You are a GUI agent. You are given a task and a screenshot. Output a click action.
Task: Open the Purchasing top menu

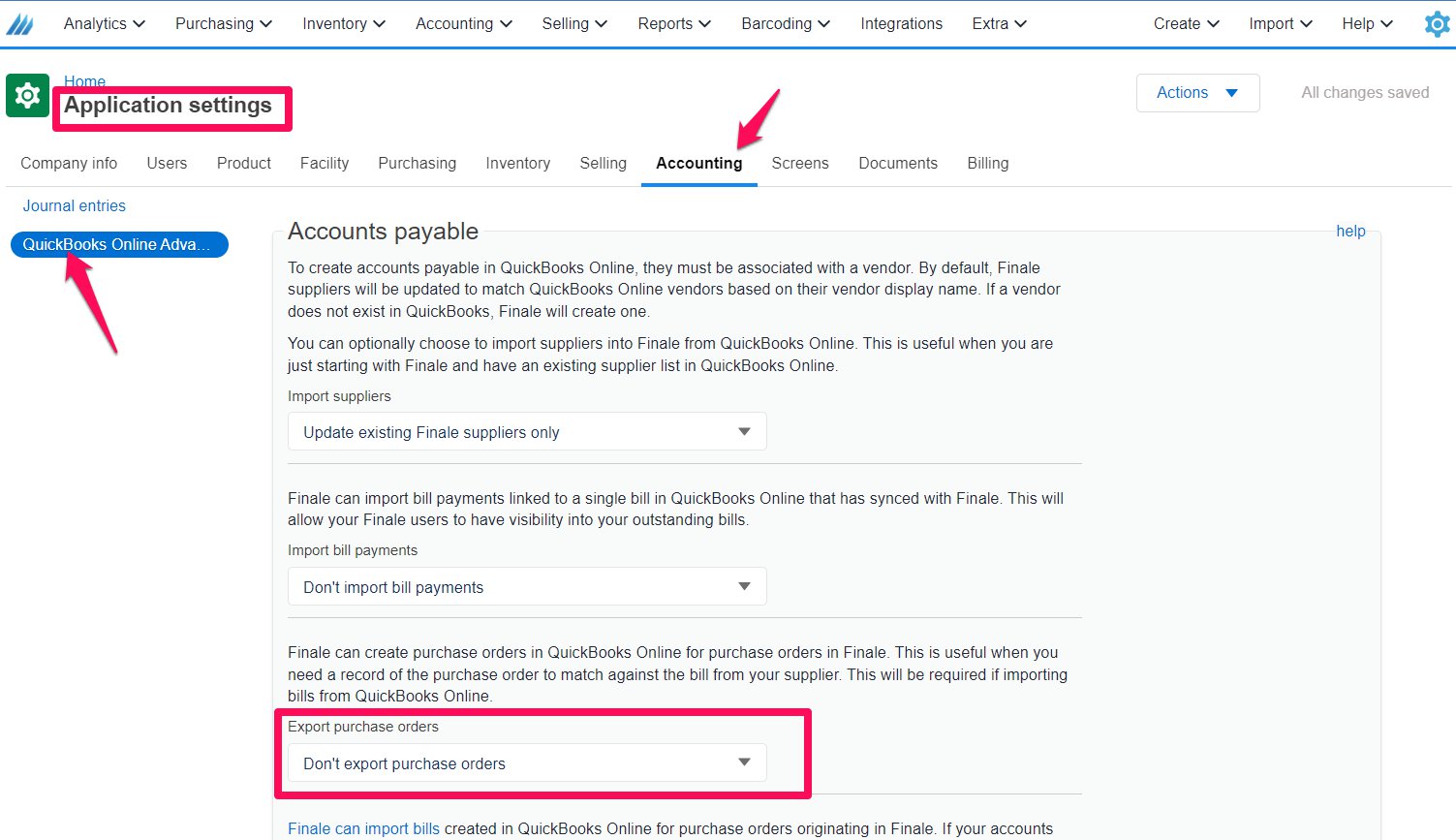point(224,23)
